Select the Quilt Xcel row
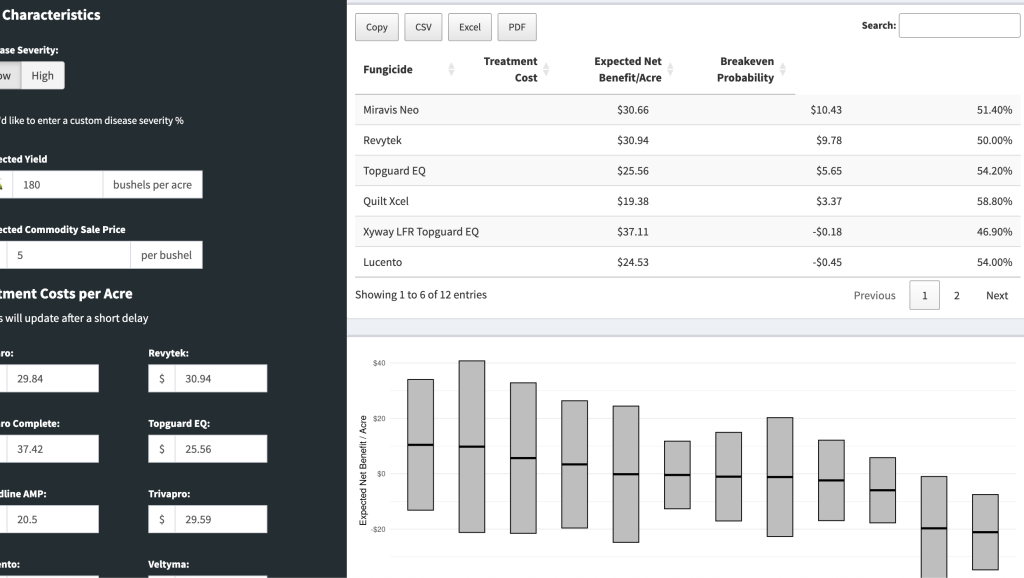 688,201
